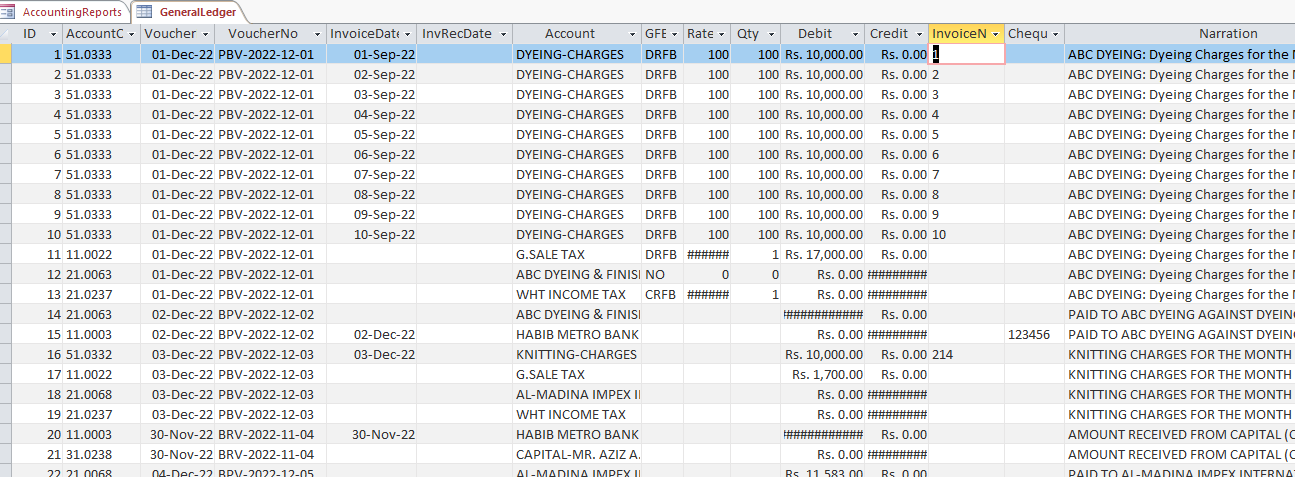The height and width of the screenshot is (477, 1295).
Task: Click the InvoiceN cell showing '214'
Action: click(x=967, y=354)
